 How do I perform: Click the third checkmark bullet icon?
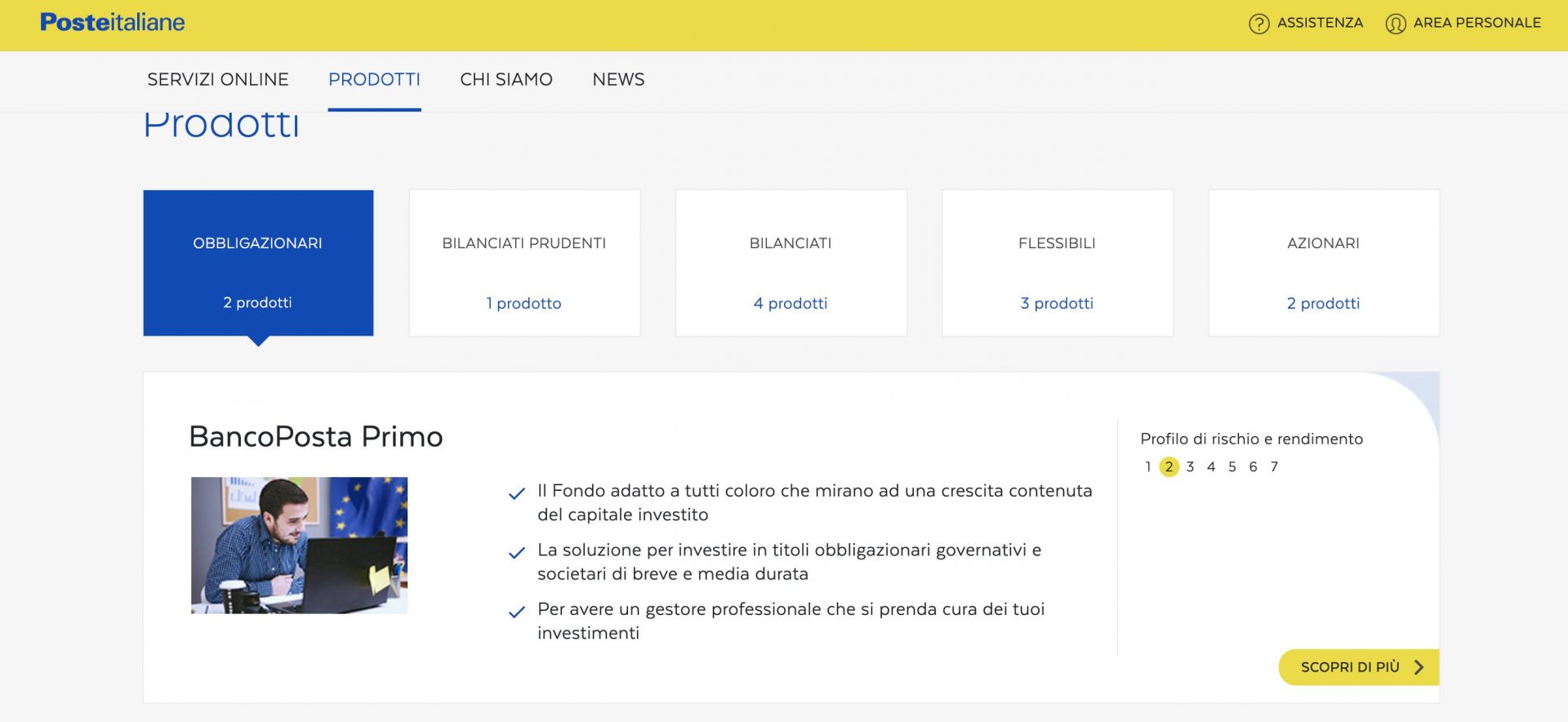(x=516, y=613)
